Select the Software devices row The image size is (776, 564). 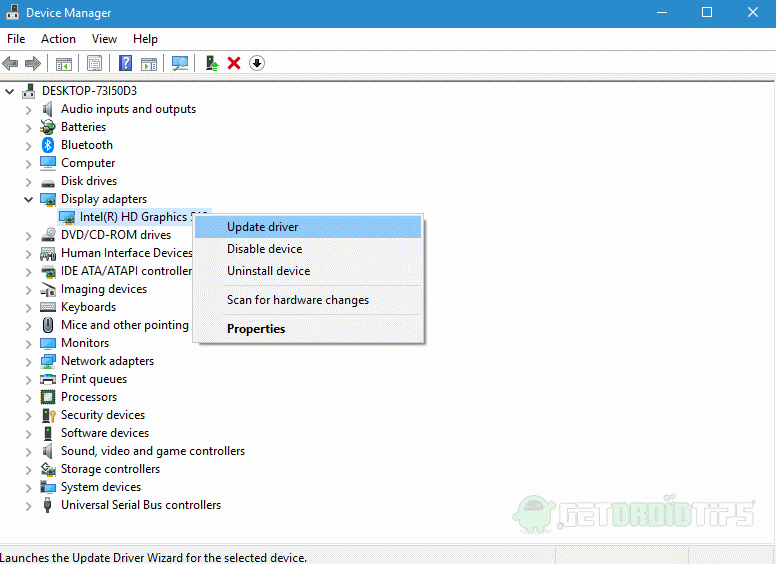tap(105, 433)
